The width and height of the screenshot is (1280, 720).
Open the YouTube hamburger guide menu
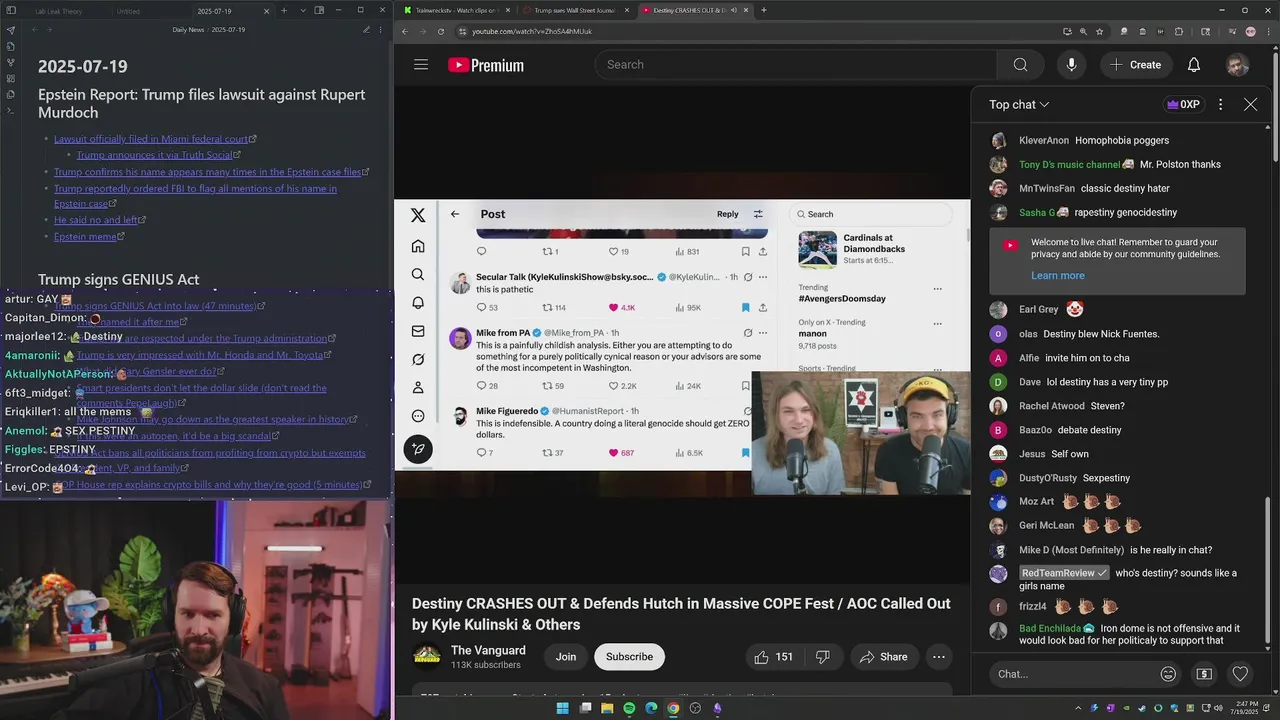(421, 65)
